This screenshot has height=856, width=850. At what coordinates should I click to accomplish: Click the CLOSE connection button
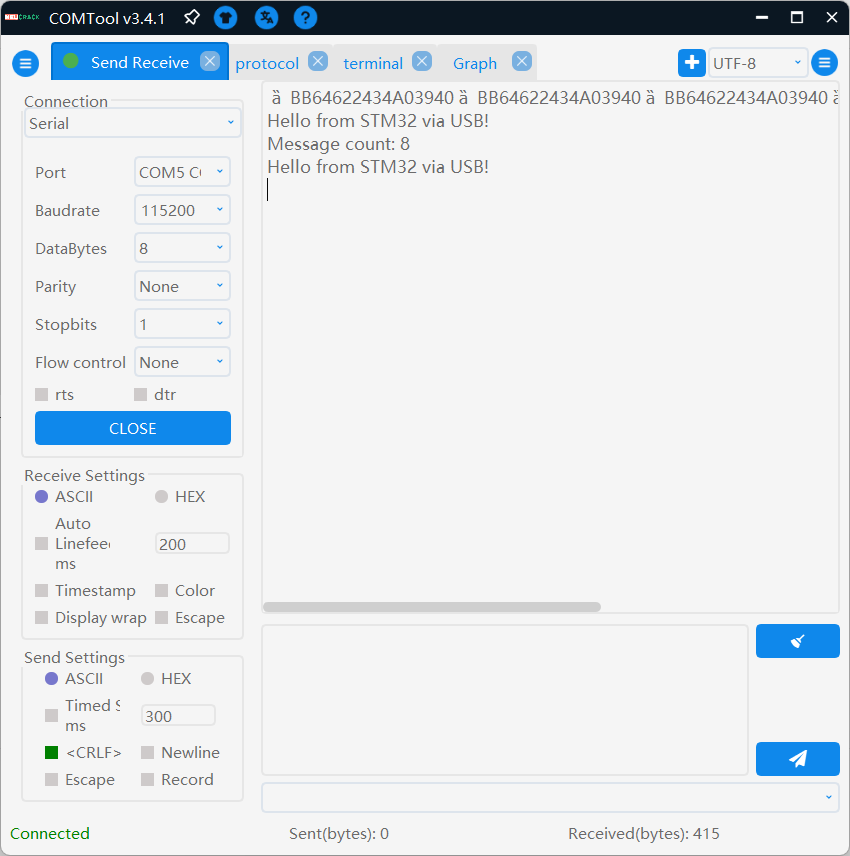(x=133, y=428)
